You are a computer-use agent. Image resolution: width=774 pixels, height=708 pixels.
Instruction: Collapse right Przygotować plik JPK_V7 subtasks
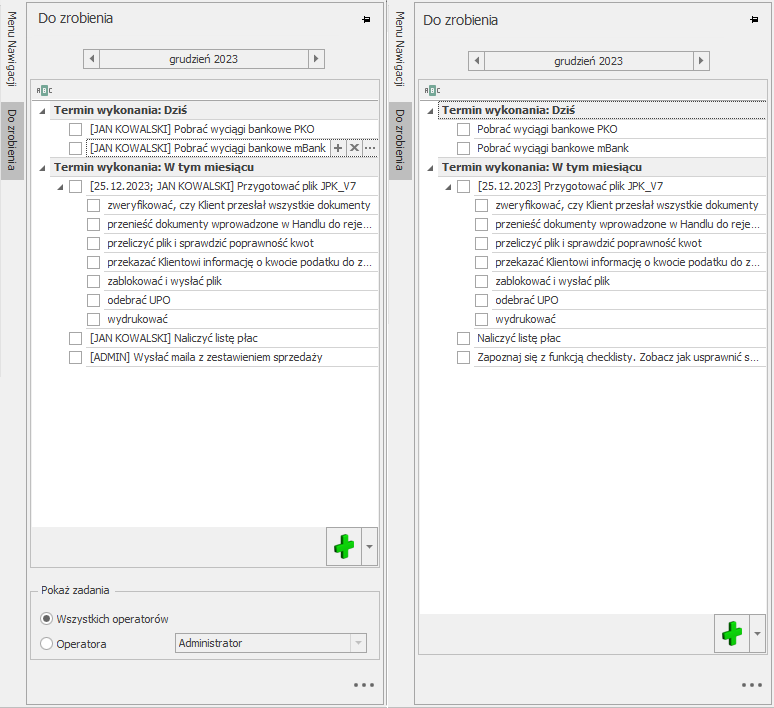[x=448, y=187]
